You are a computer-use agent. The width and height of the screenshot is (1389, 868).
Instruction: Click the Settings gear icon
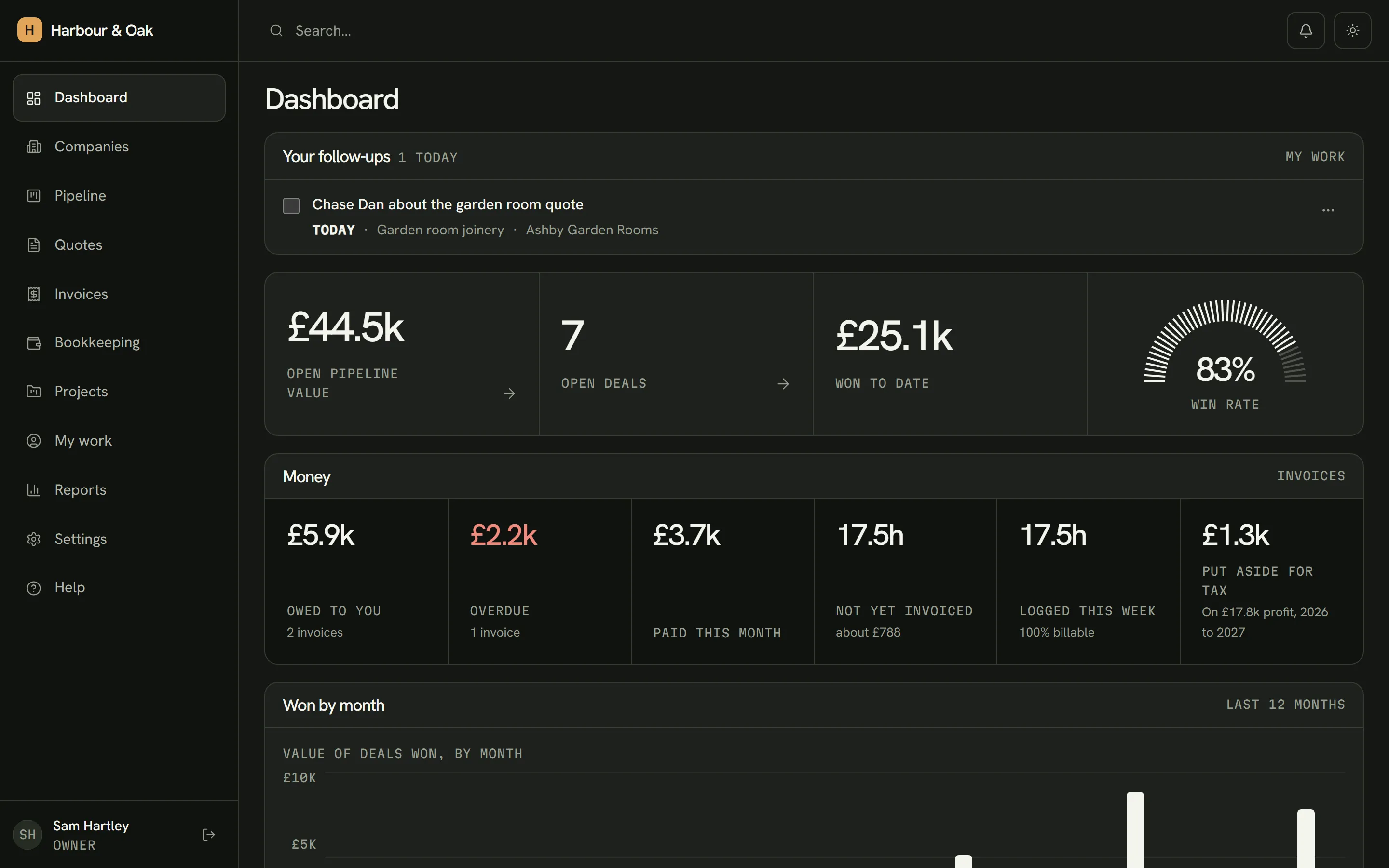(34, 539)
